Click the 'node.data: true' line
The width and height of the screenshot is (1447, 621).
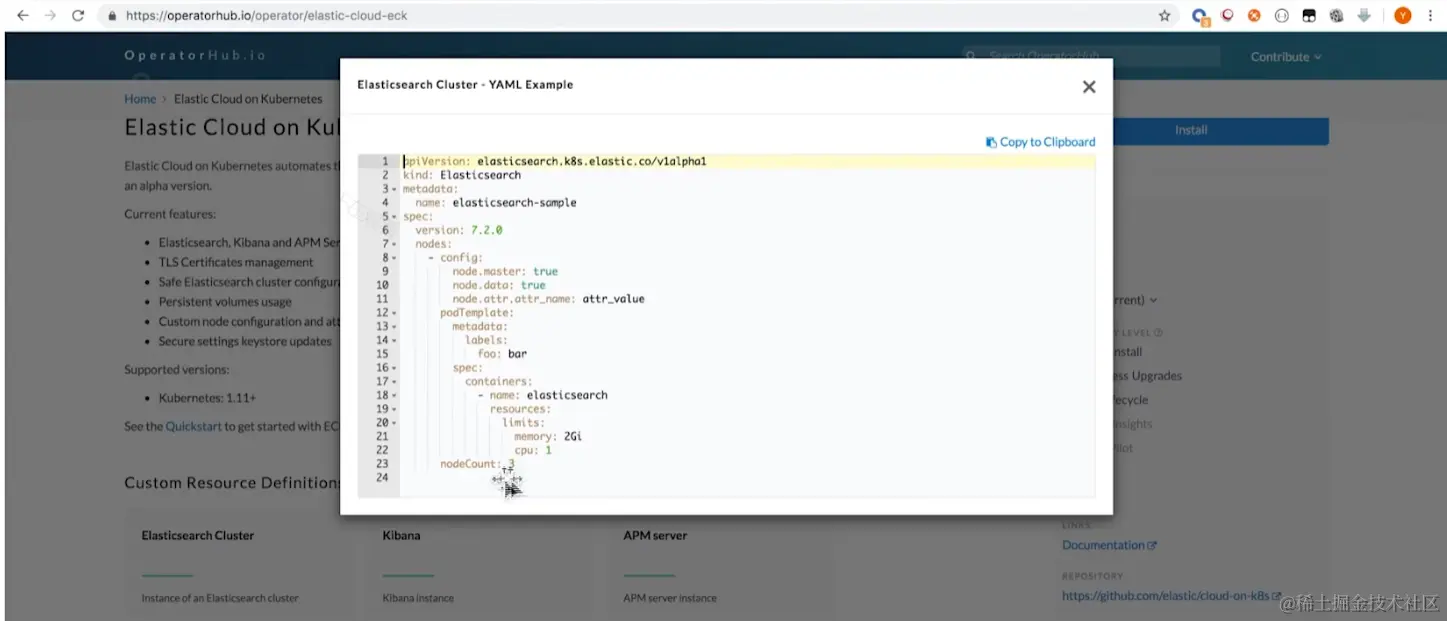(499, 285)
